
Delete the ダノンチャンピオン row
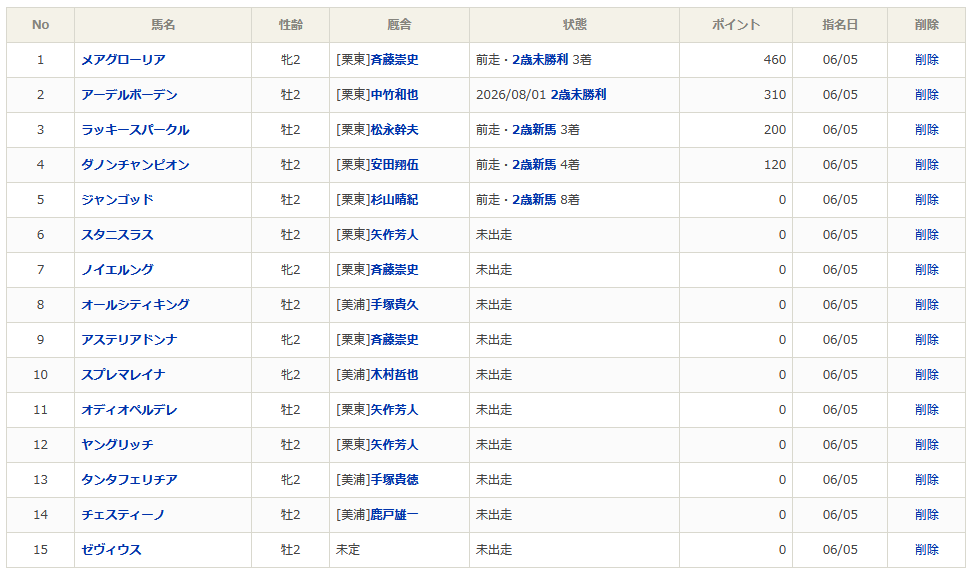pyautogui.click(x=926, y=165)
